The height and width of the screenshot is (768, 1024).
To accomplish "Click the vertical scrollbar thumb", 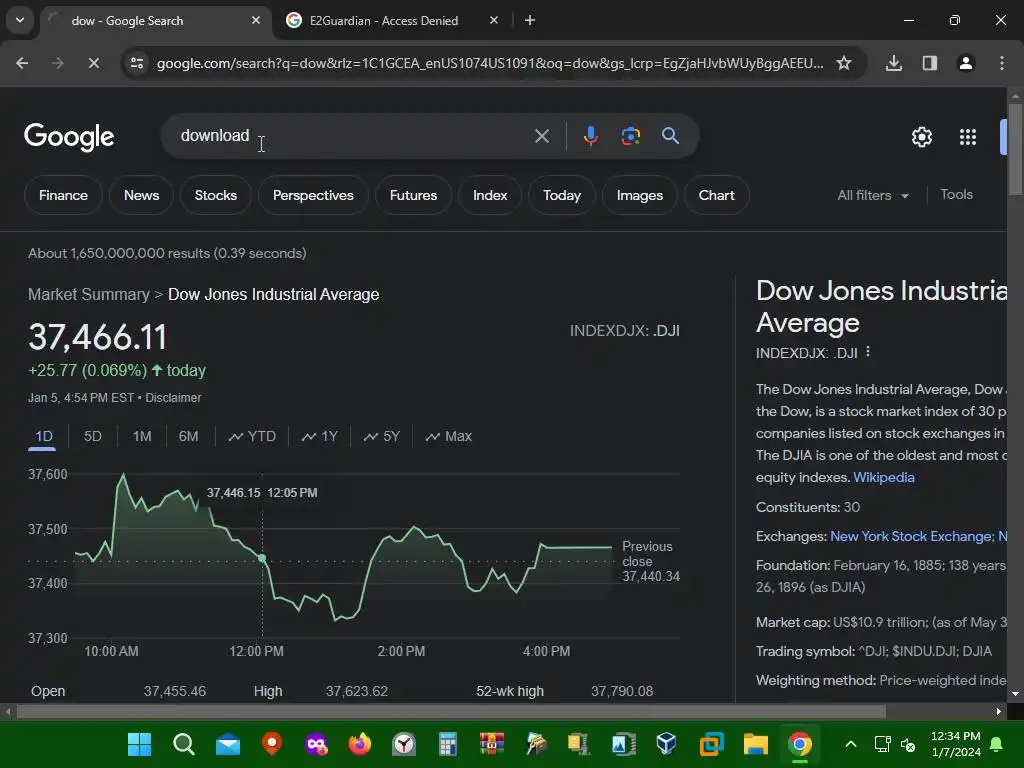I will tap(1015, 149).
